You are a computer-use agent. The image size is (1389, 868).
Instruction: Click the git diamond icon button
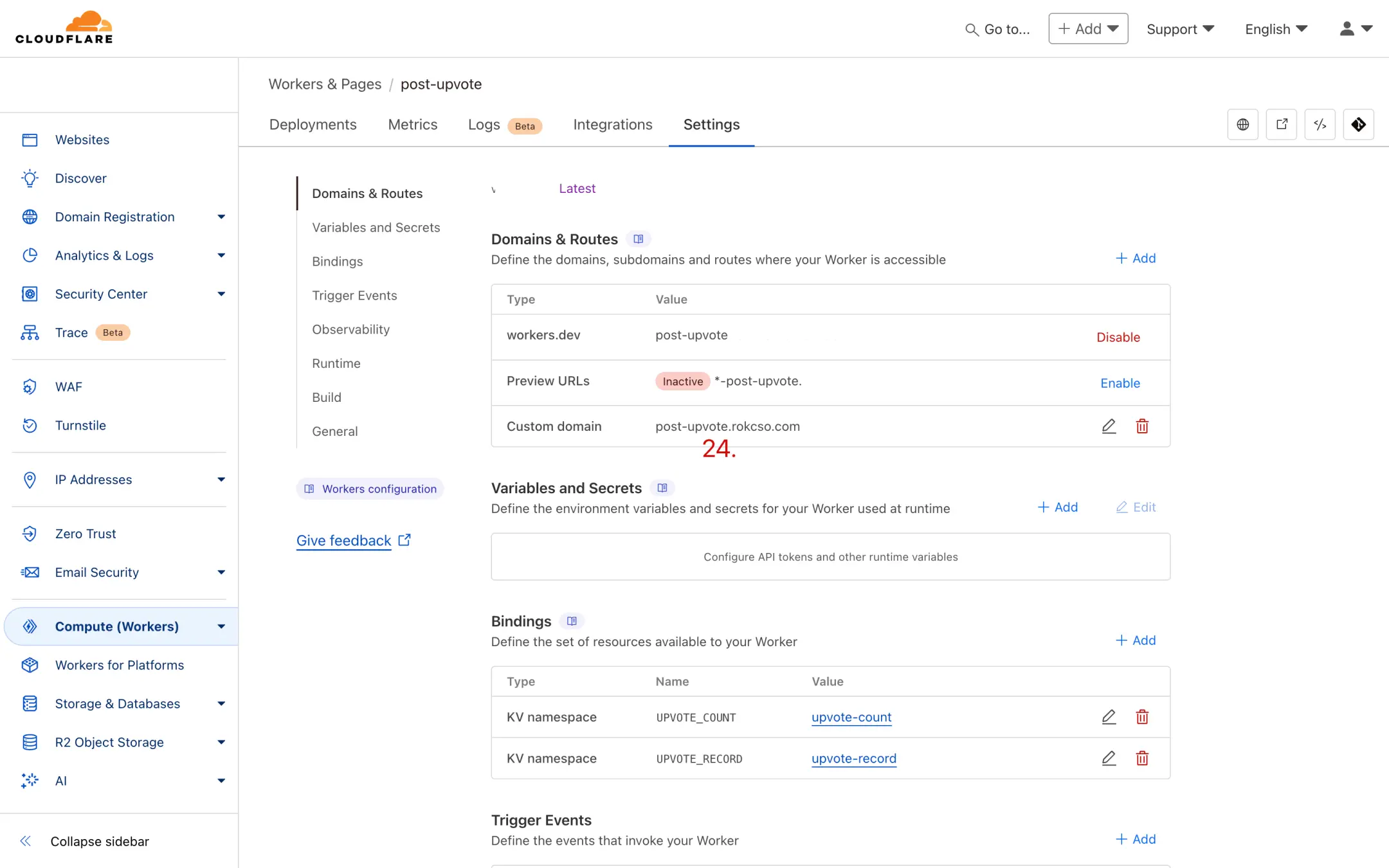pyautogui.click(x=1358, y=125)
